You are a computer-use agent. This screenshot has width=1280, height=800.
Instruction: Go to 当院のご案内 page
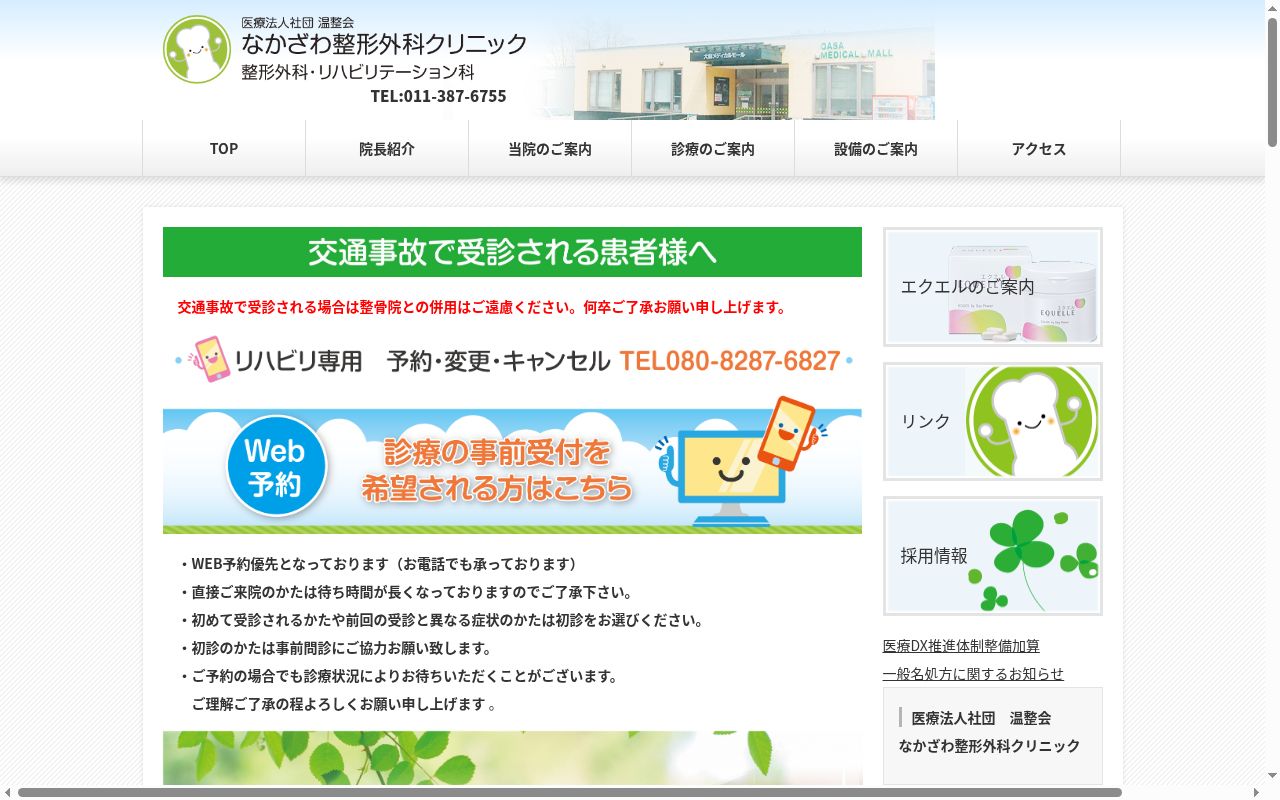(x=550, y=148)
